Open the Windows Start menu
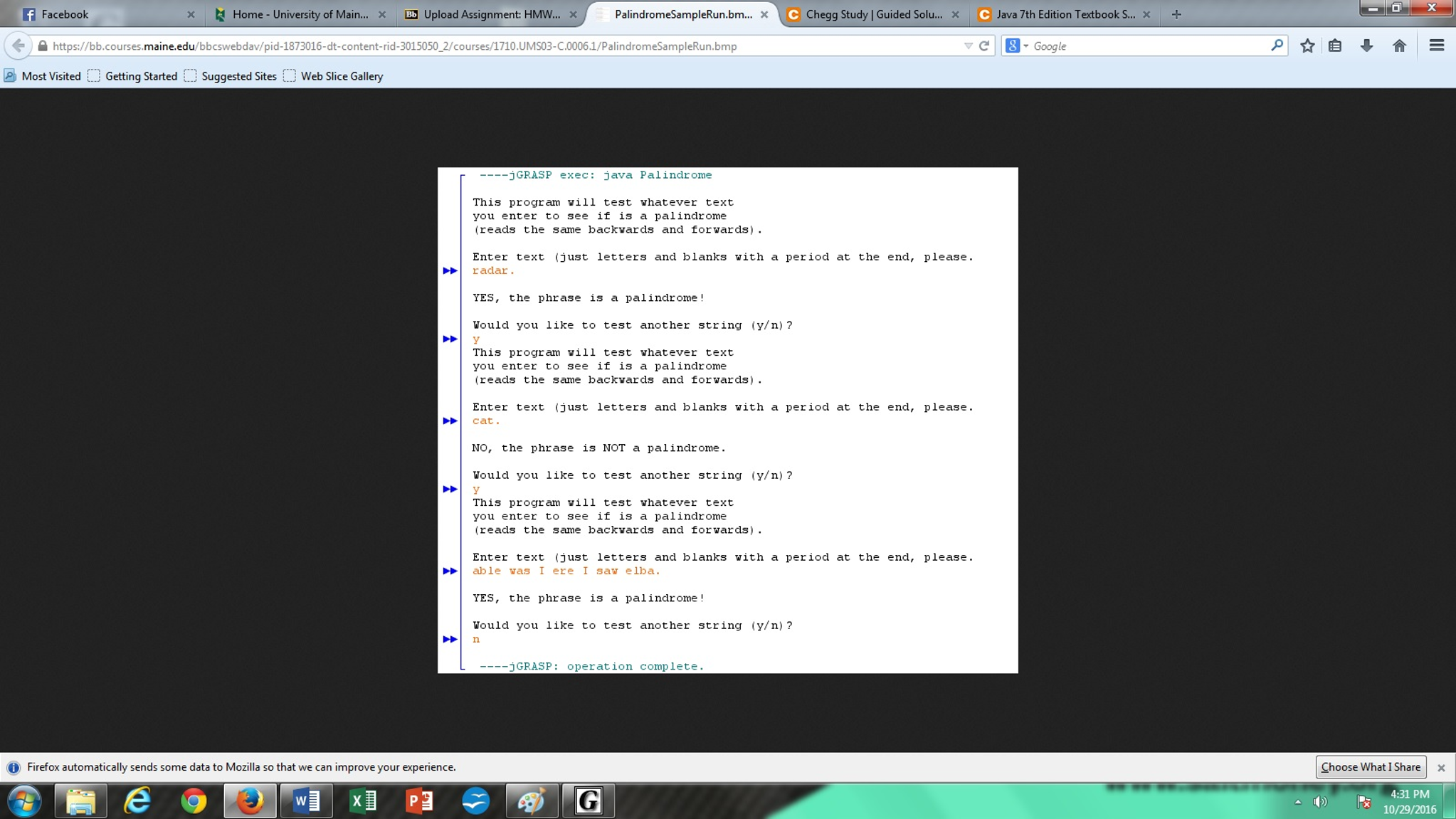The image size is (1456, 819). pyautogui.click(x=24, y=801)
